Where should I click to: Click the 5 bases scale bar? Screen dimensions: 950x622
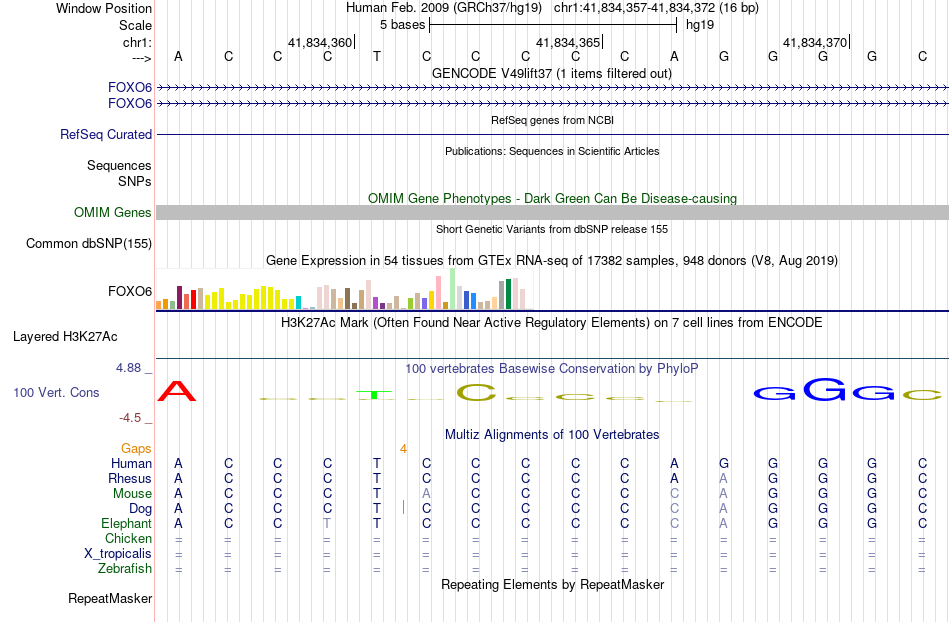click(x=553, y=25)
